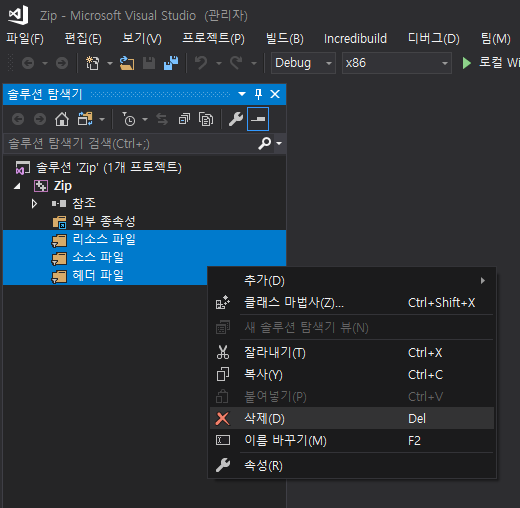Expand the 참조 references node
This screenshot has width=520, height=508.
34,203
